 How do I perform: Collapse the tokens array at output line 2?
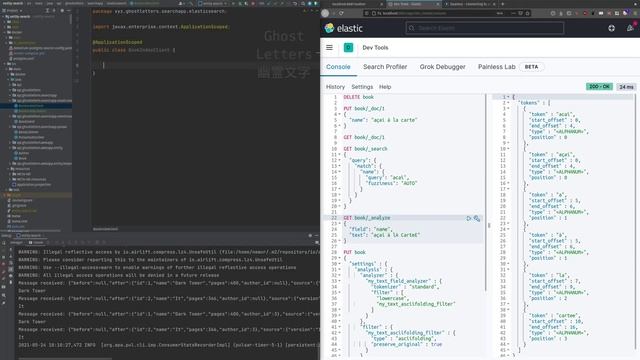pos(508,103)
